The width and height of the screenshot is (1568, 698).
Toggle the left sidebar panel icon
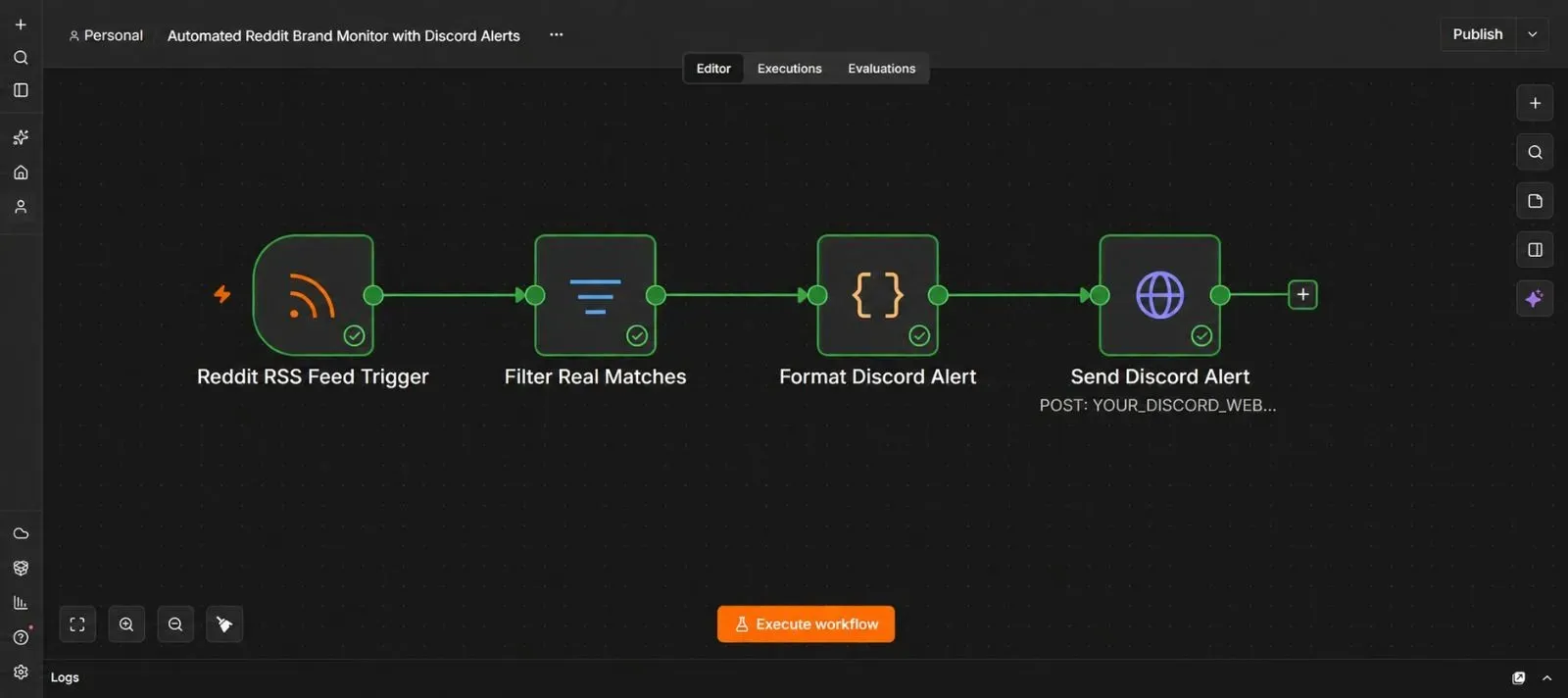[21, 90]
